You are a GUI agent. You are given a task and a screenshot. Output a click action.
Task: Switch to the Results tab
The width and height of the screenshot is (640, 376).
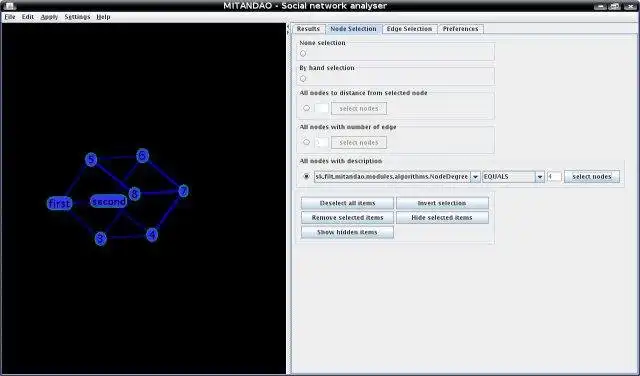(x=308, y=29)
